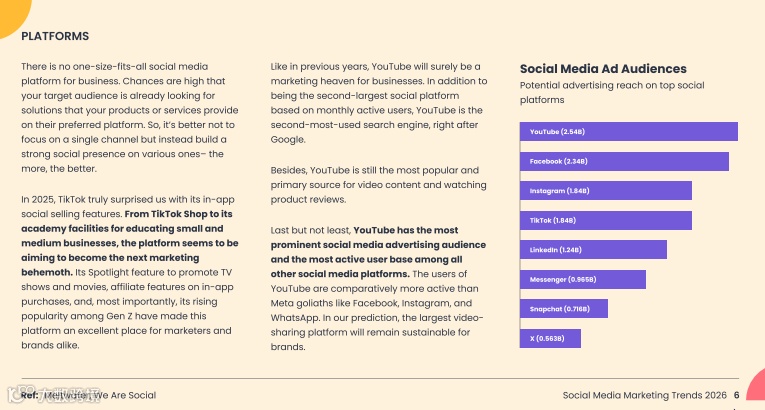The image size is (765, 410).
Task: Click the Social Media Ad Audiences title
Action: point(603,69)
